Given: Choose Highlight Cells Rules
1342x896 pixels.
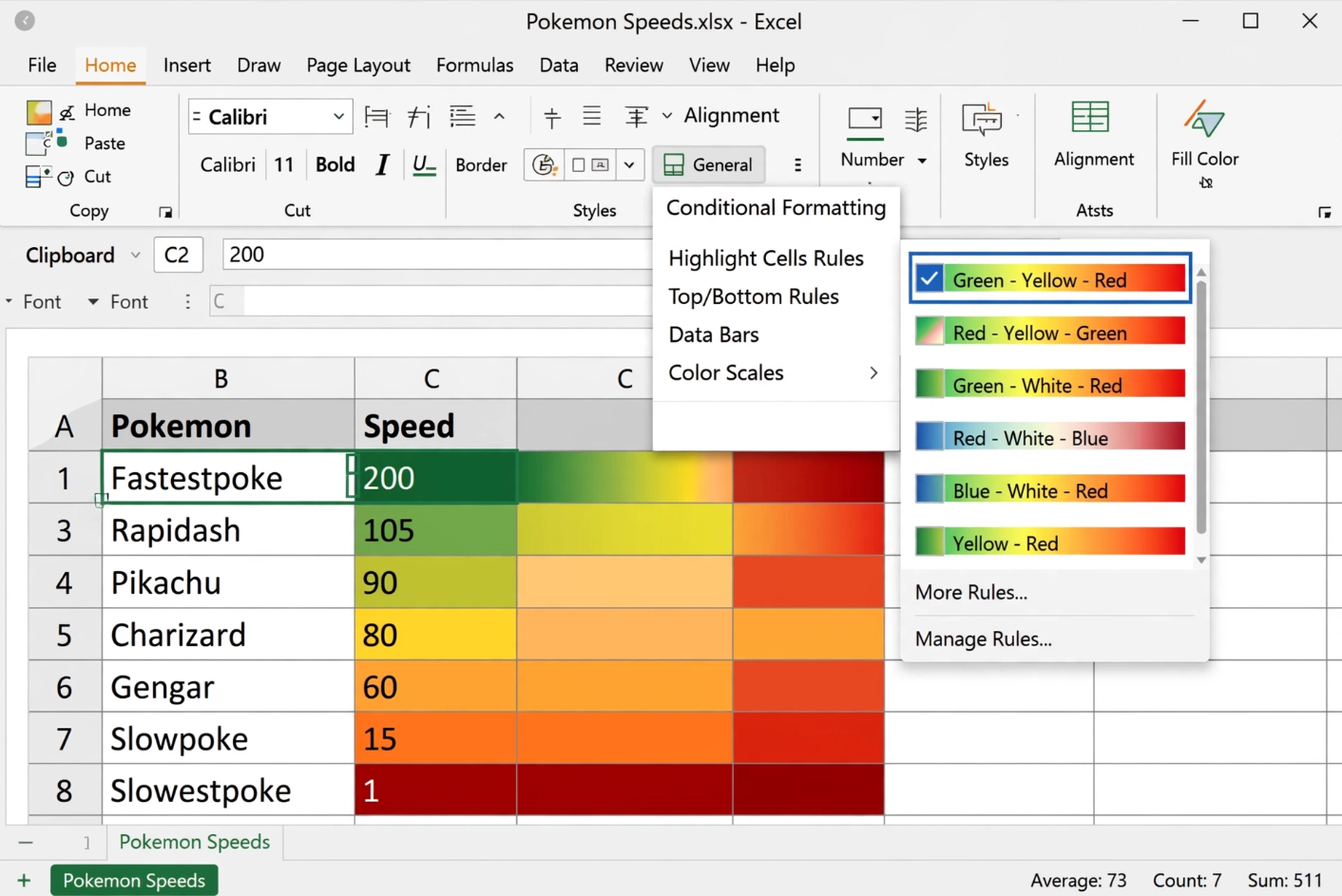Looking at the screenshot, I should tap(766, 258).
